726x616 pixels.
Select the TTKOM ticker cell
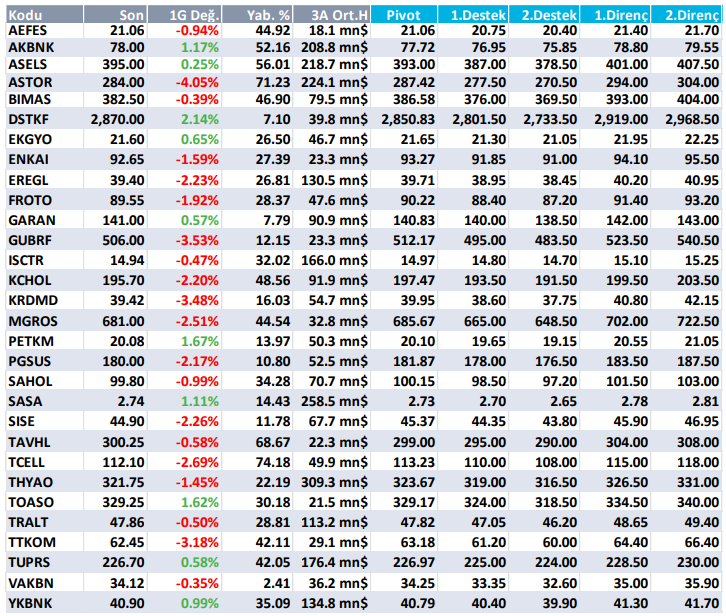tap(44, 542)
